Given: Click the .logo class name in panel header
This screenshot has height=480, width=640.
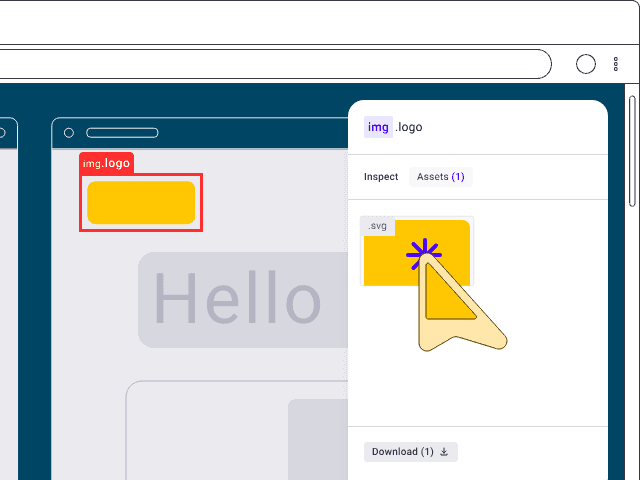Looking at the screenshot, I should pos(409,127).
